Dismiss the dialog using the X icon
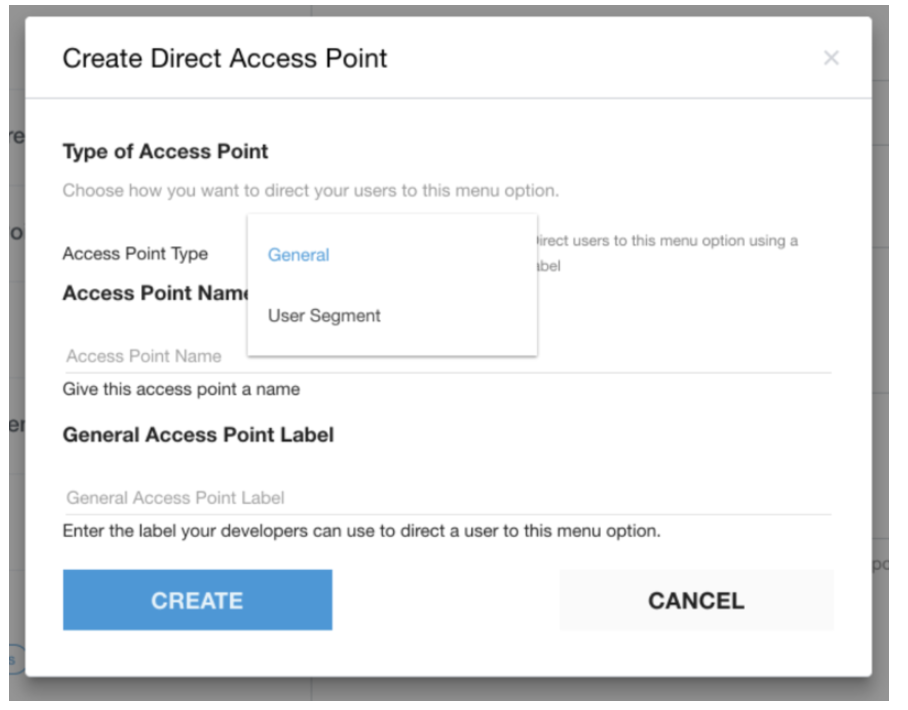908x710 pixels. (x=832, y=58)
